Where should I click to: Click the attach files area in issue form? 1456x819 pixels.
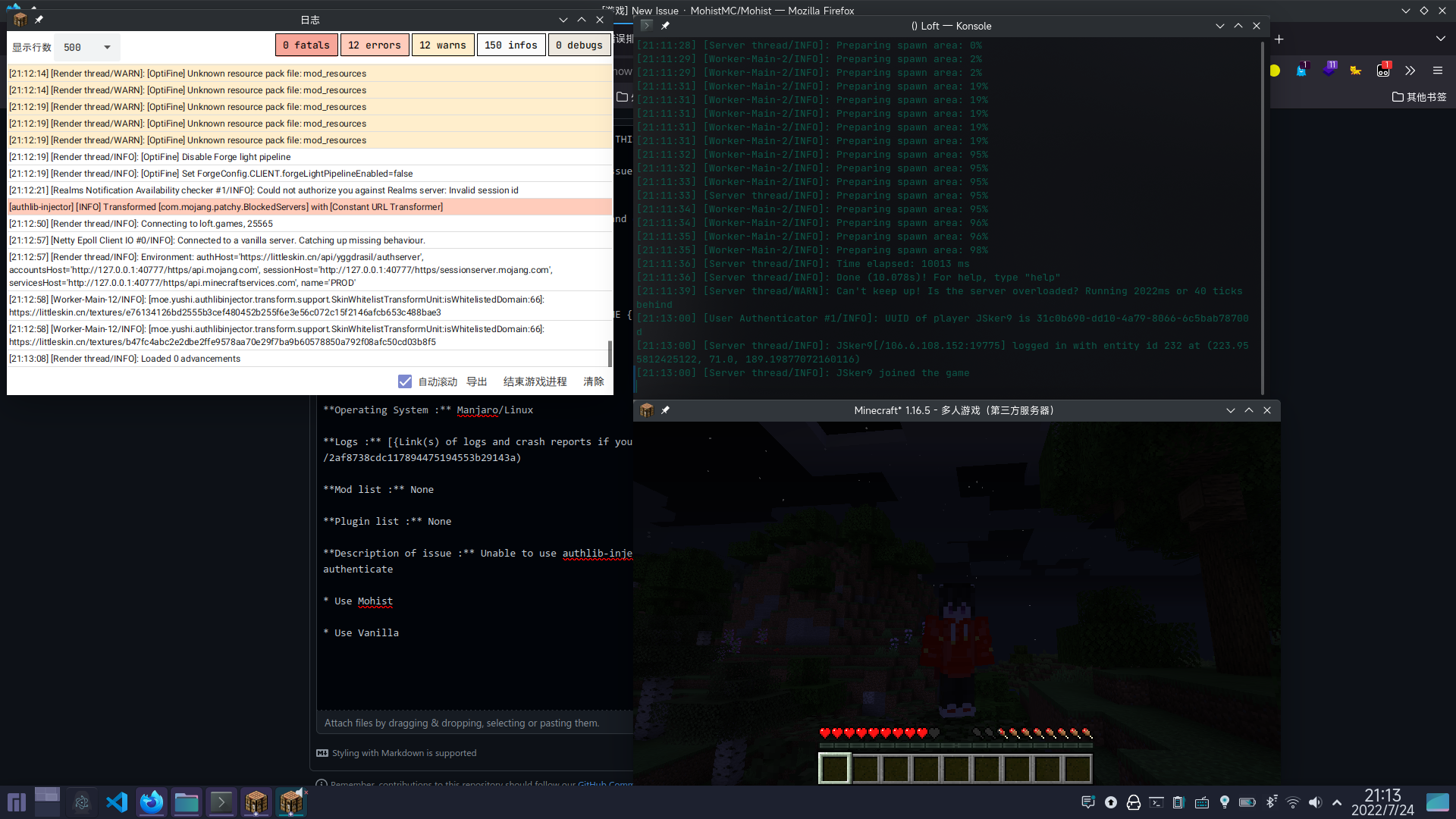pos(462,723)
